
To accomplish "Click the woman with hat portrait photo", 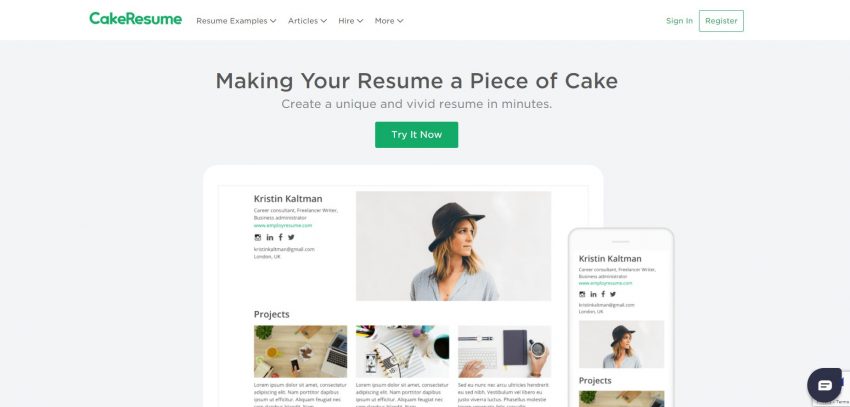I will coord(453,246).
